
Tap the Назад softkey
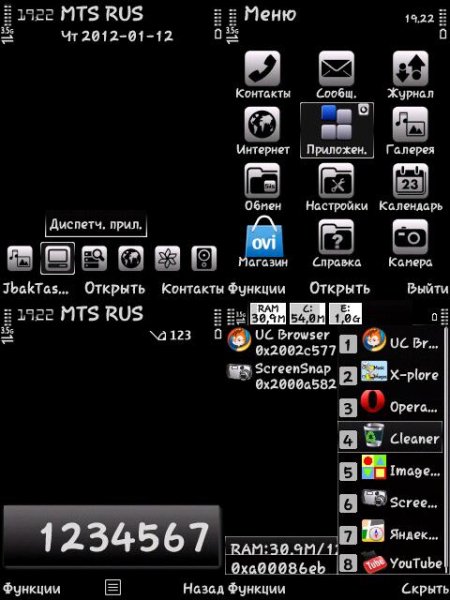pos(203,589)
